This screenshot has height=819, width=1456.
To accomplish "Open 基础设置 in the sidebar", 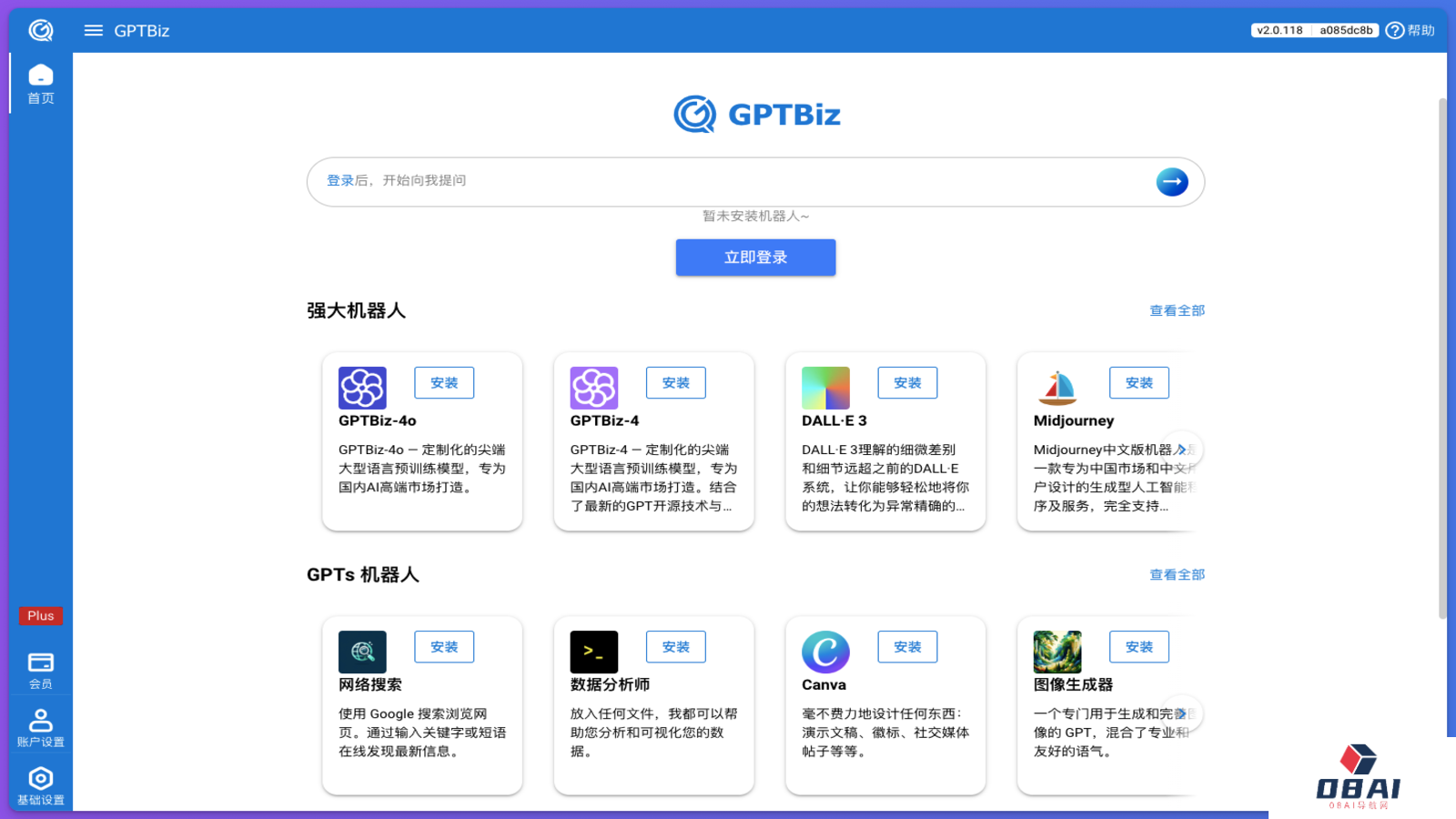I will (39, 786).
